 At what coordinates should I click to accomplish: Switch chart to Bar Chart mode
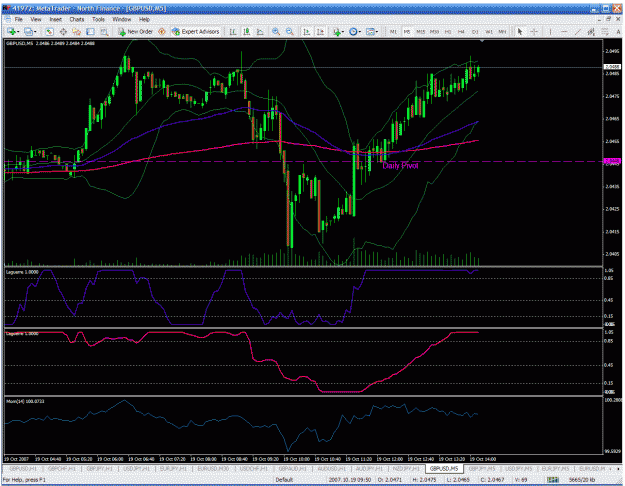[x=233, y=31]
